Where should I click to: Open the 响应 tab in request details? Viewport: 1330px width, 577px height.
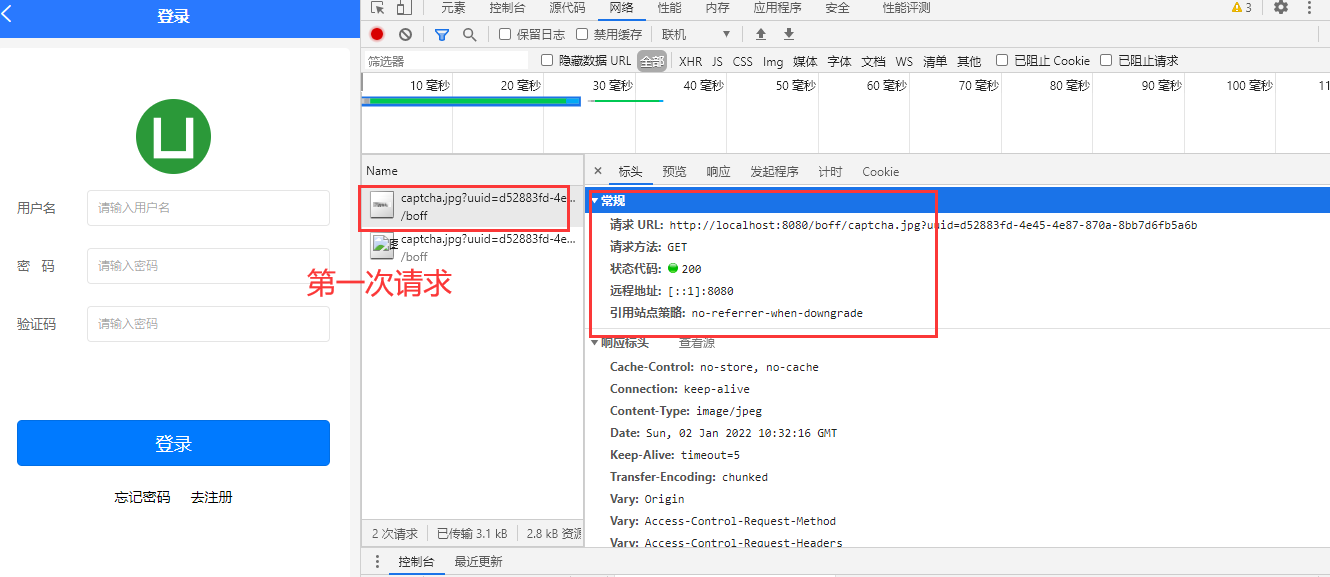coord(718,172)
